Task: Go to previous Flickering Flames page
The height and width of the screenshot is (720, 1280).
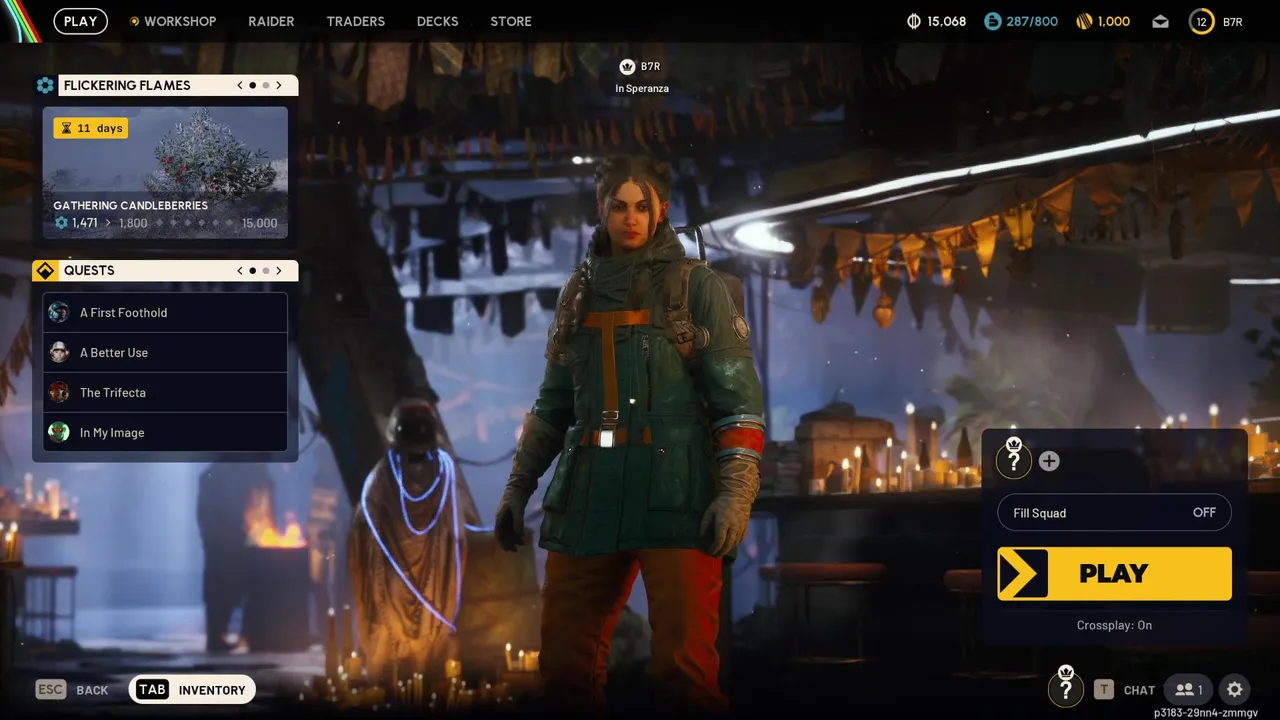Action: coord(240,85)
